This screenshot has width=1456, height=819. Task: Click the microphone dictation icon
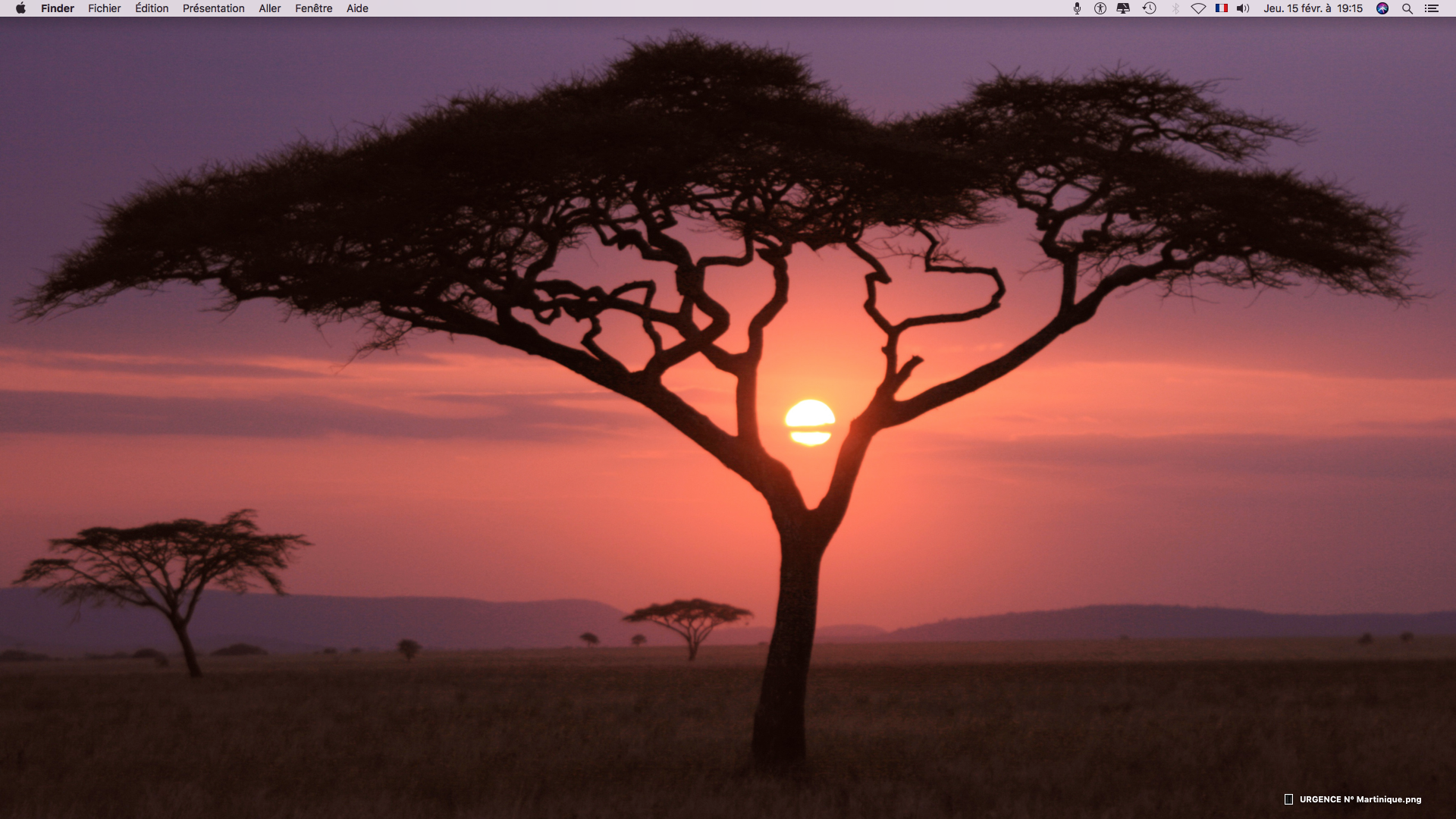click(1077, 8)
